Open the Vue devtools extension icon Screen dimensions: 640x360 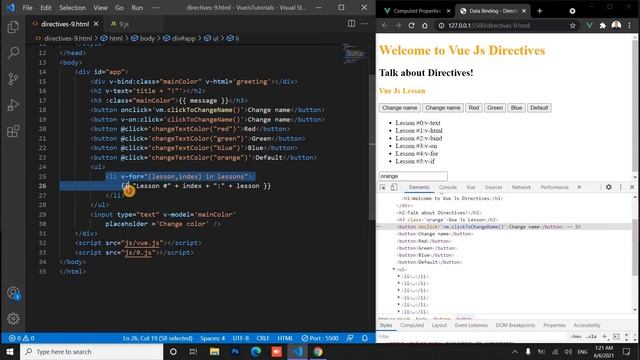tap(589, 25)
